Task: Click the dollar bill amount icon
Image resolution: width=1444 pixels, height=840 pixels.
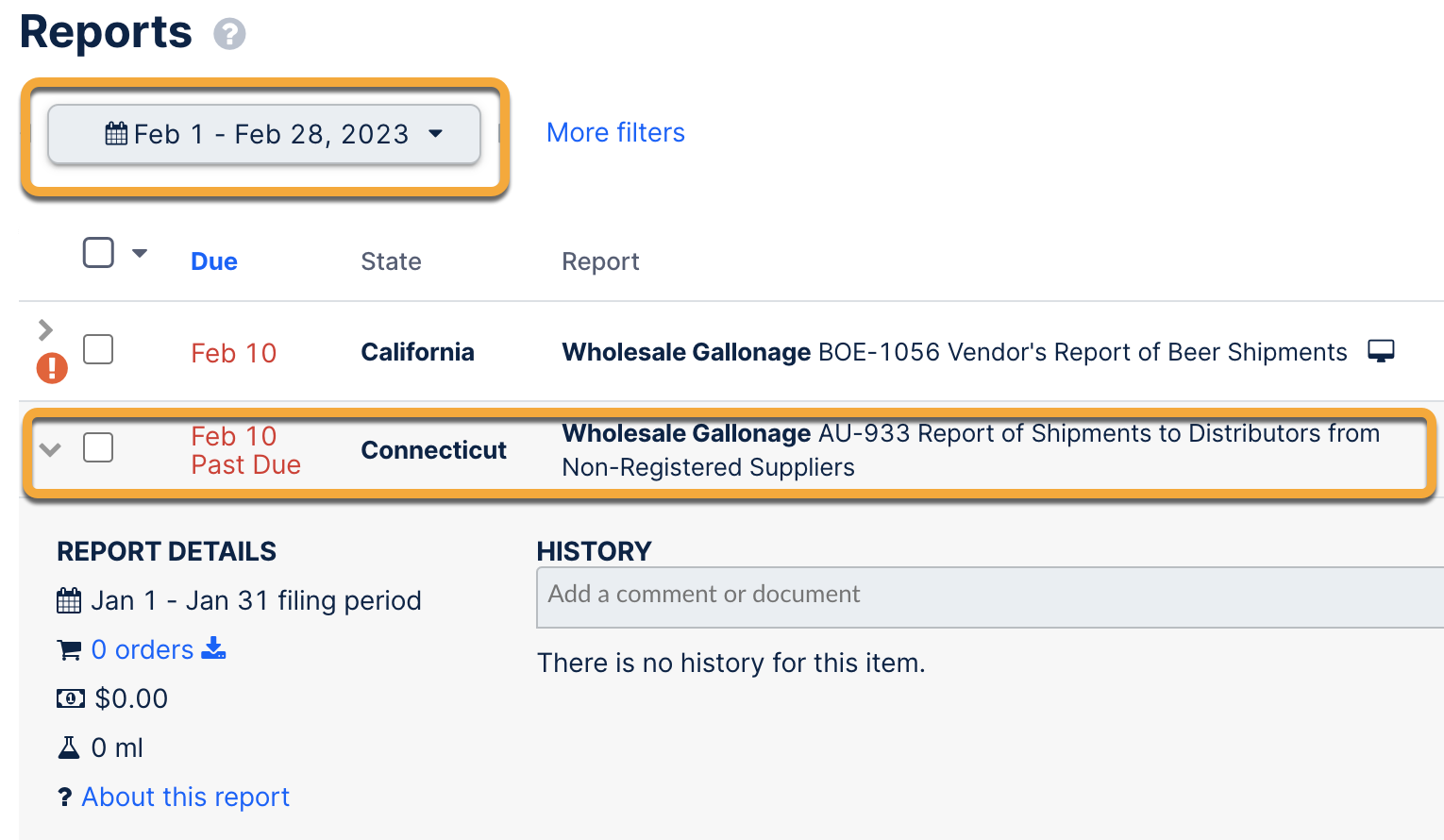Action: 70,698
